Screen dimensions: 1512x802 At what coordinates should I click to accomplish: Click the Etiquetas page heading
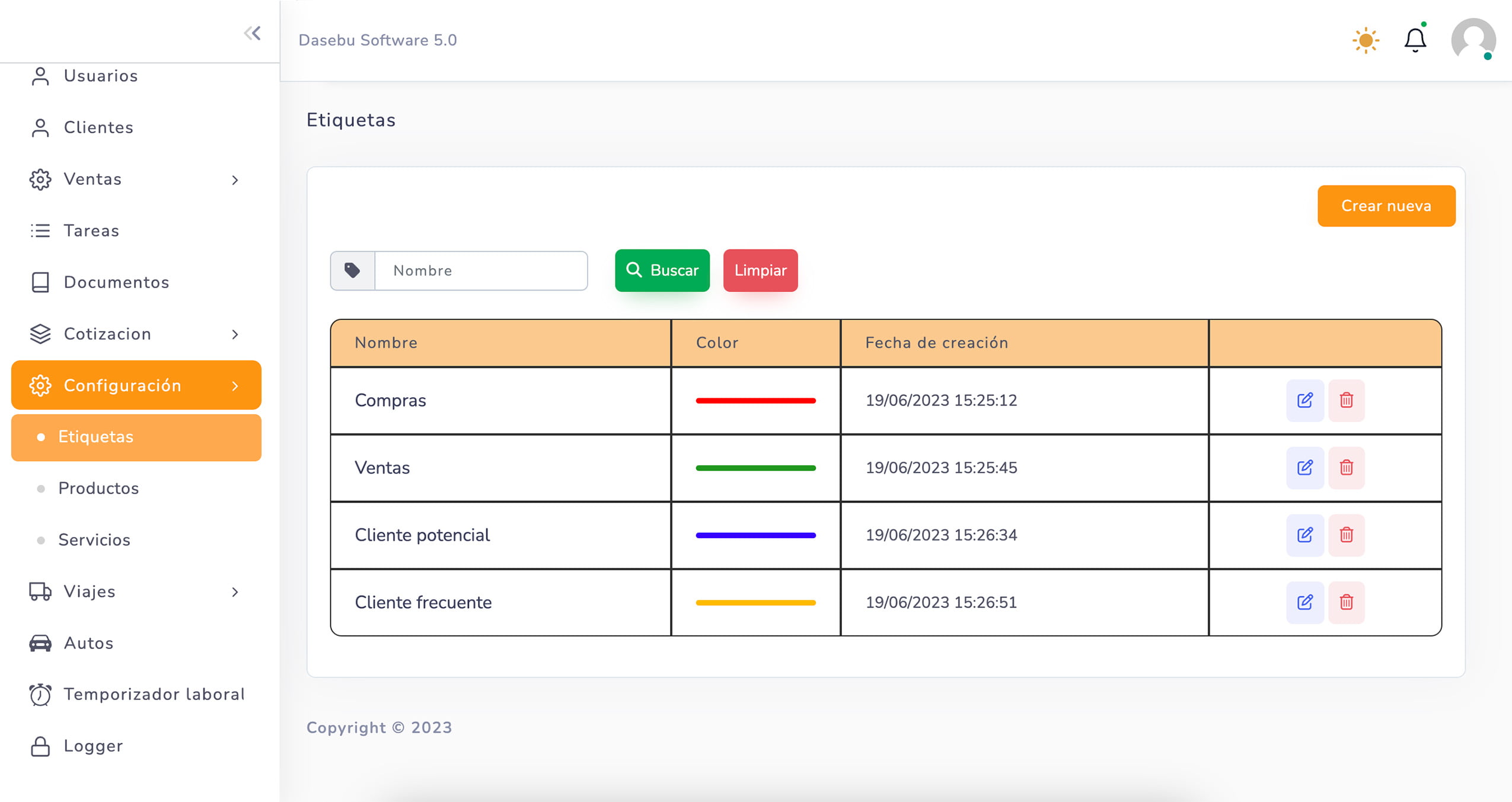pyautogui.click(x=351, y=120)
